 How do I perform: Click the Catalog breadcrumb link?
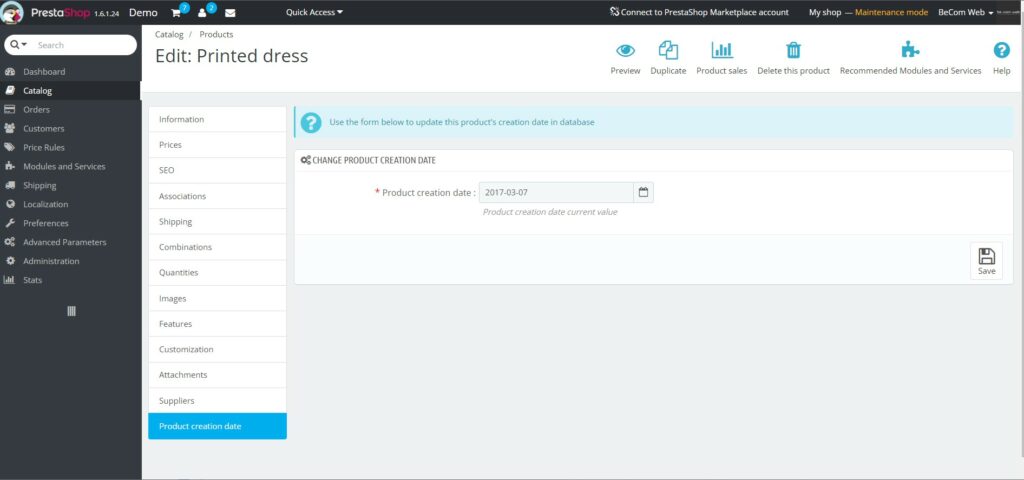pos(169,35)
